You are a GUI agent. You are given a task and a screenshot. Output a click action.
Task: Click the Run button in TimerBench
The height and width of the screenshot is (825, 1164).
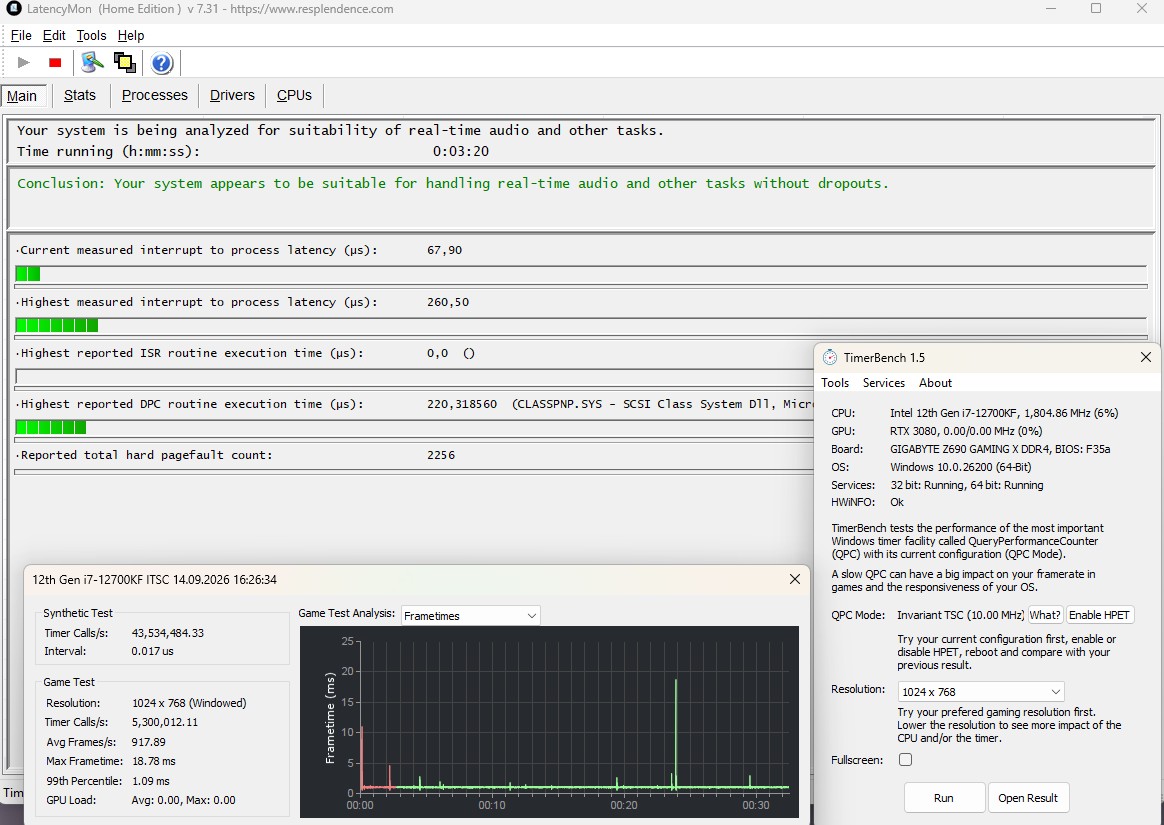click(x=944, y=798)
